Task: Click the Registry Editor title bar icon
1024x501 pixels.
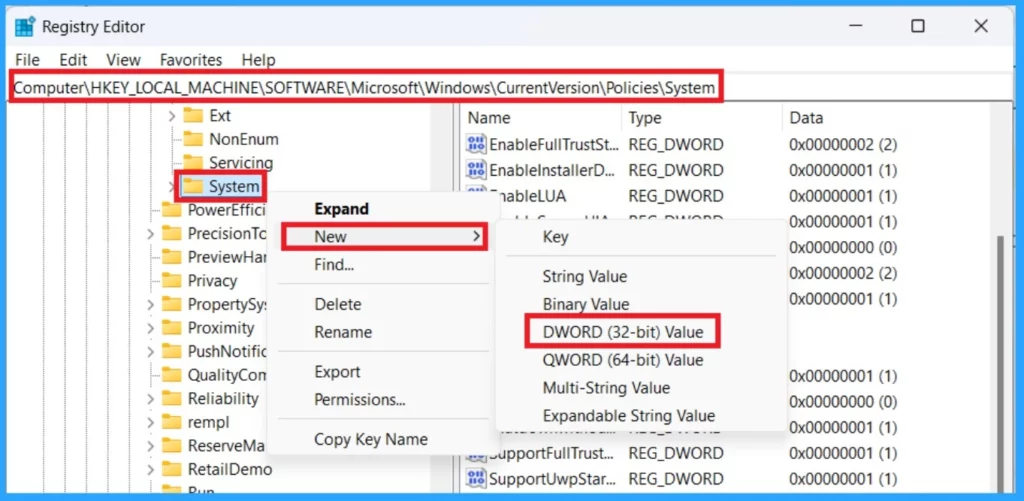Action: point(25,27)
